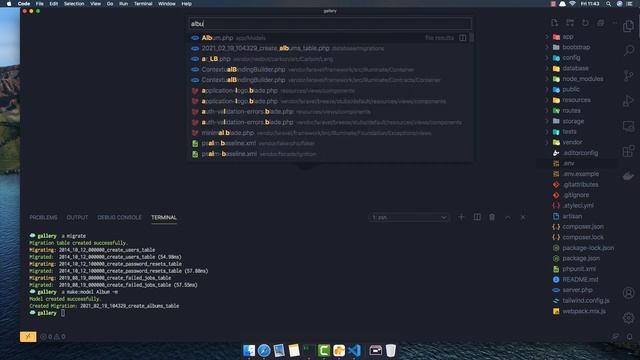The width and height of the screenshot is (640, 360).
Task: Open Visual Studio Code from the Dock
Action: (x=354, y=350)
